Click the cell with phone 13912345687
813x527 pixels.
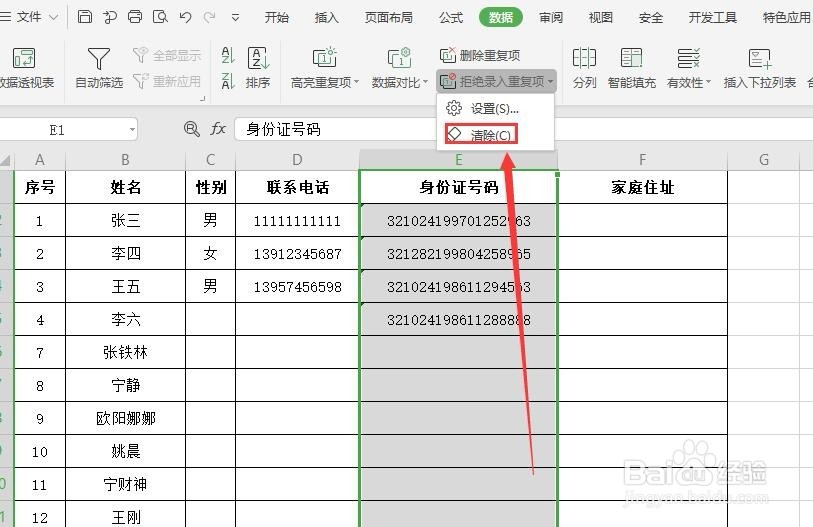click(297, 254)
